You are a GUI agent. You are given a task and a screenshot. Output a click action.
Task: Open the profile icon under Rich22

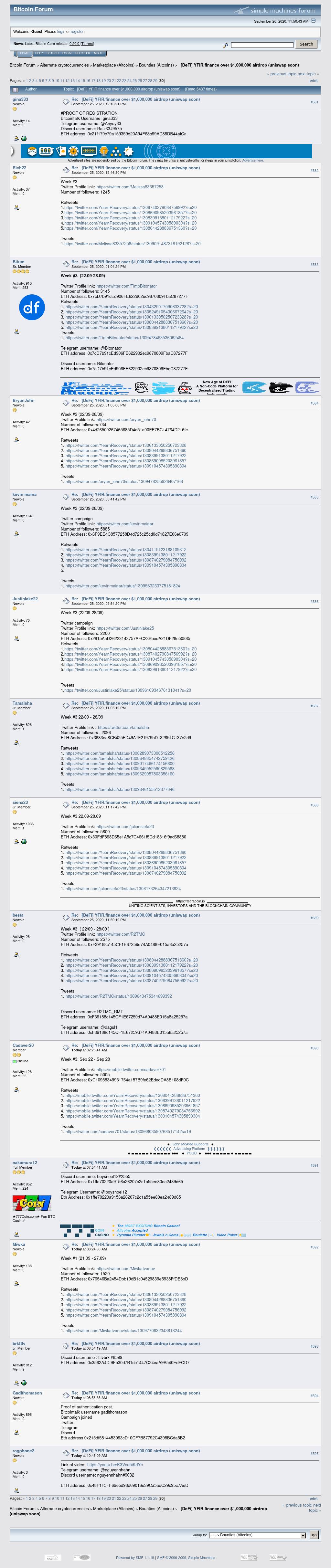[16, 207]
